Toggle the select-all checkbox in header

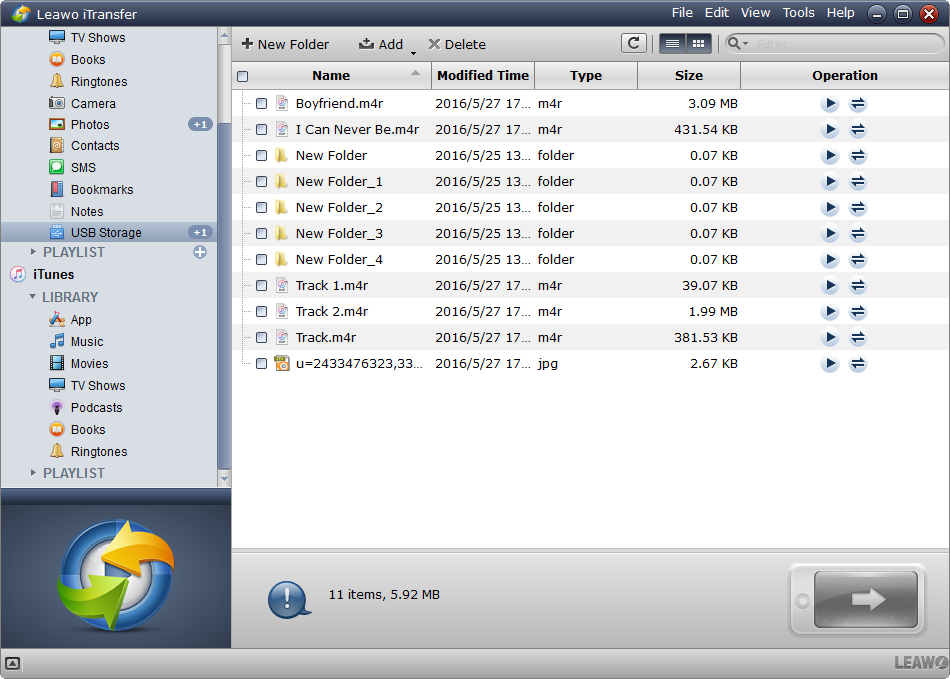click(x=242, y=76)
